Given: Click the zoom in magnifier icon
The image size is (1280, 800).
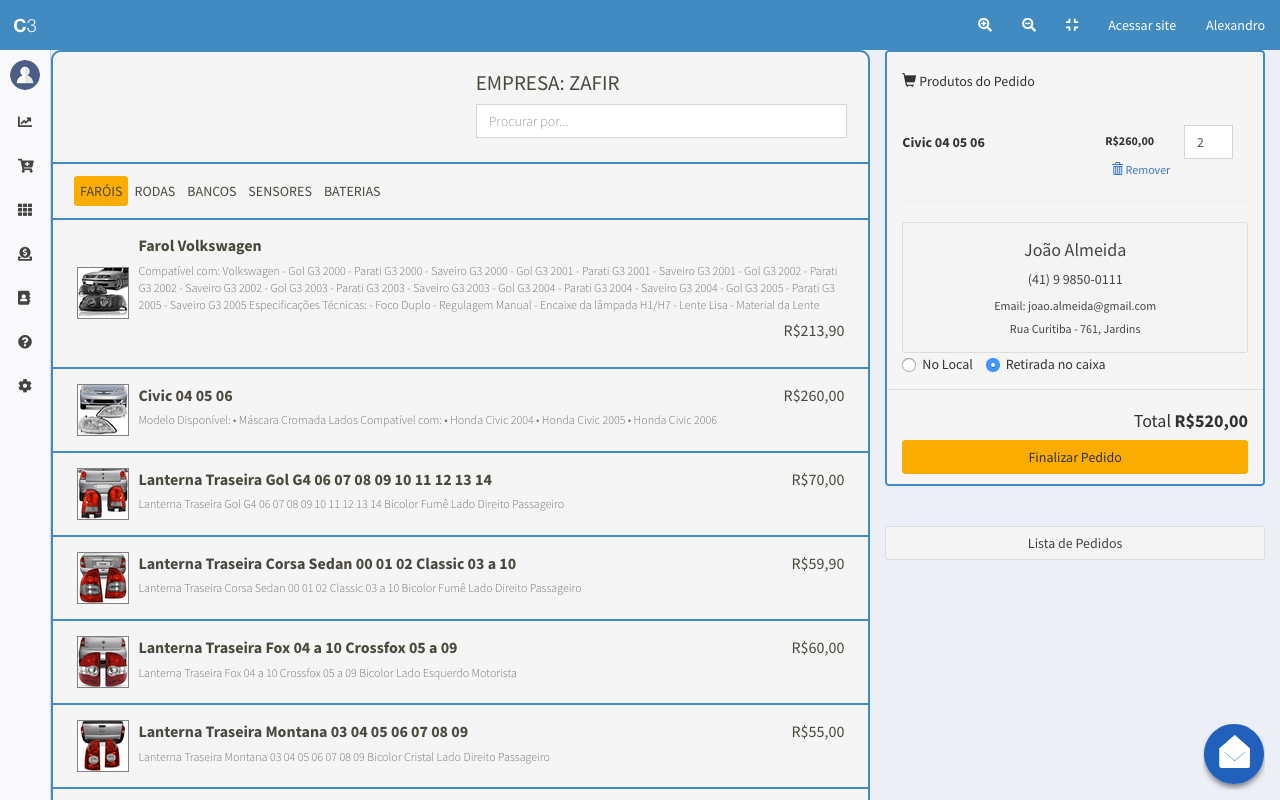Looking at the screenshot, I should (985, 25).
